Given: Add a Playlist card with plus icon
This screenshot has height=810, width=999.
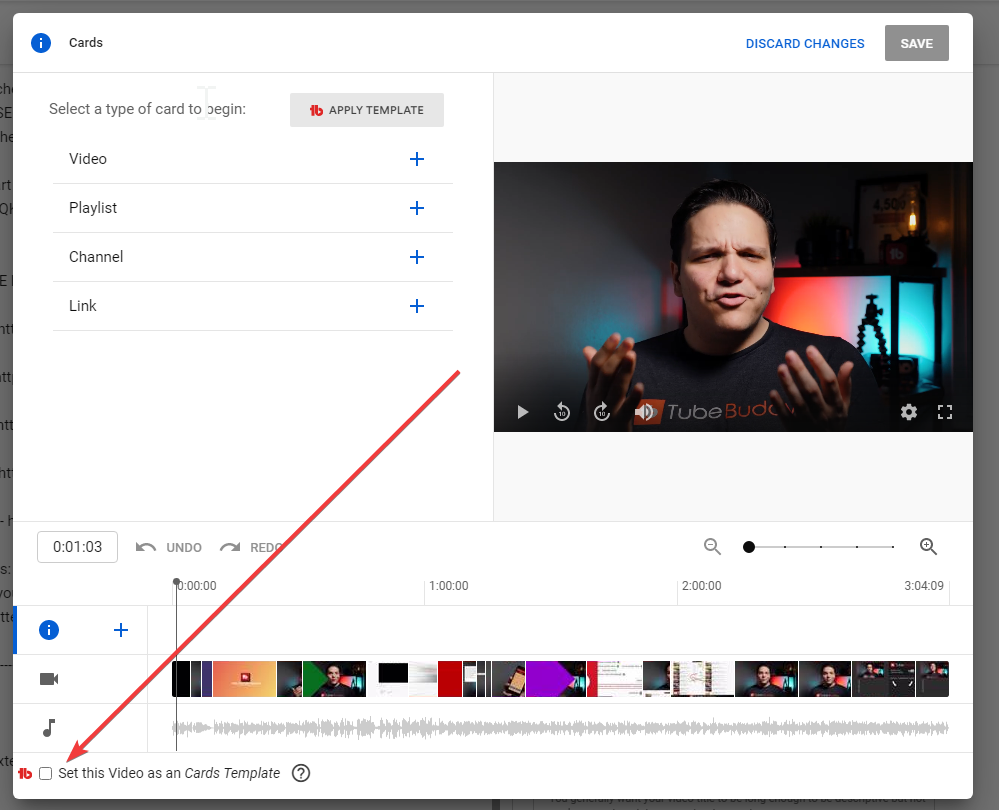Looking at the screenshot, I should pyautogui.click(x=417, y=208).
